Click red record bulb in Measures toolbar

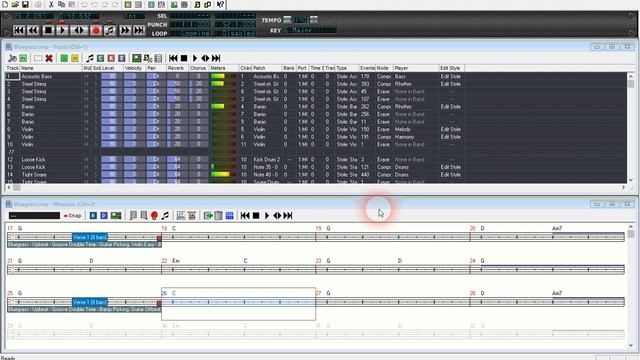(154, 216)
